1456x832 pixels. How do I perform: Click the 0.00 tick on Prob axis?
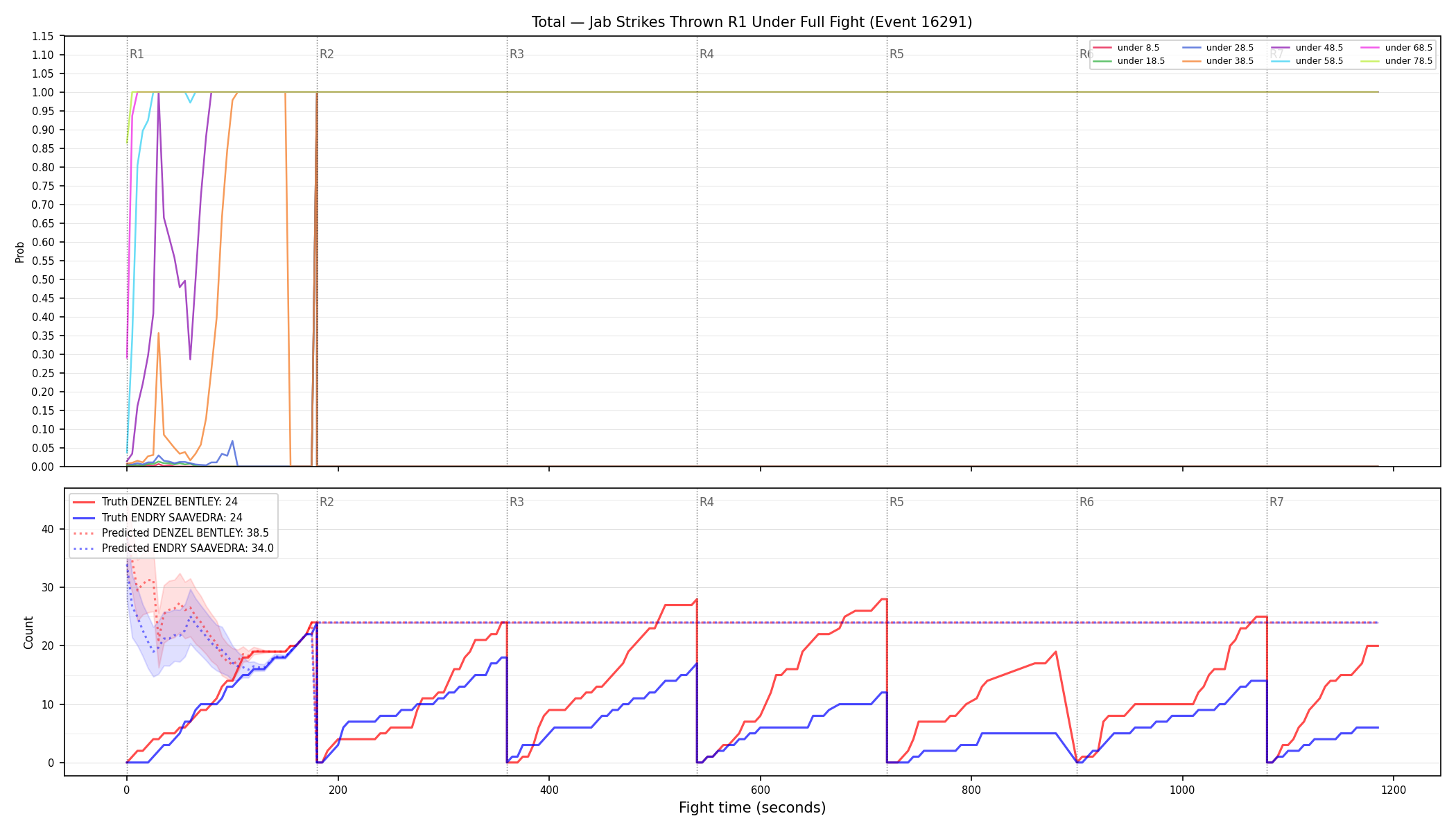(x=43, y=467)
